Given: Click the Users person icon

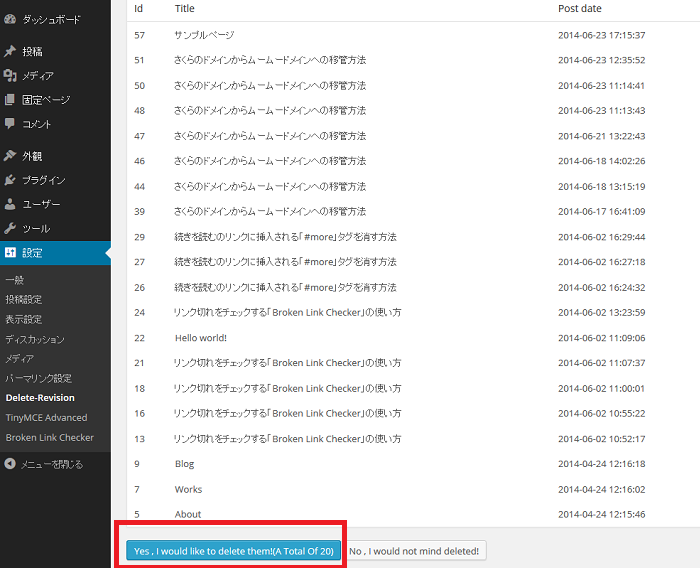Looking at the screenshot, I should tap(10, 204).
